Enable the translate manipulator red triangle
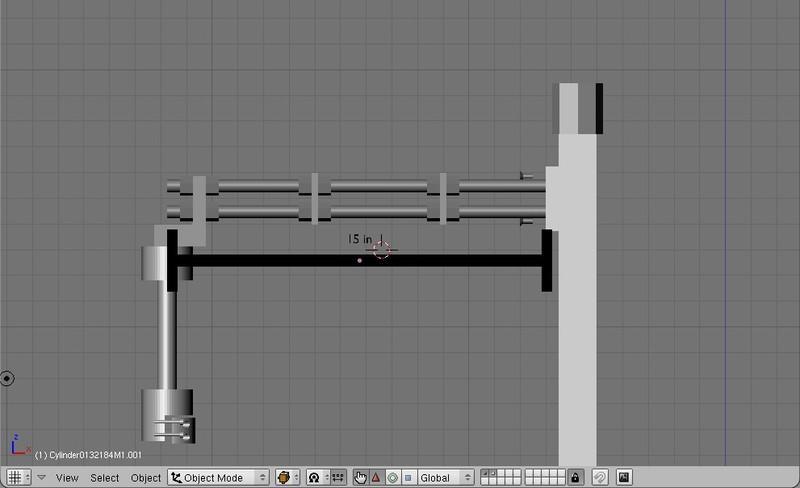This screenshot has height=488, width=800. pos(376,477)
